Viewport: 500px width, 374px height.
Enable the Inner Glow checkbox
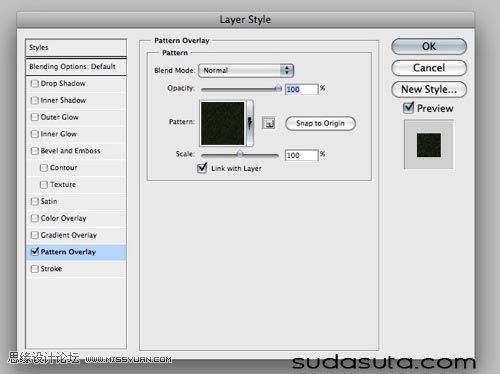pyautogui.click(x=34, y=134)
